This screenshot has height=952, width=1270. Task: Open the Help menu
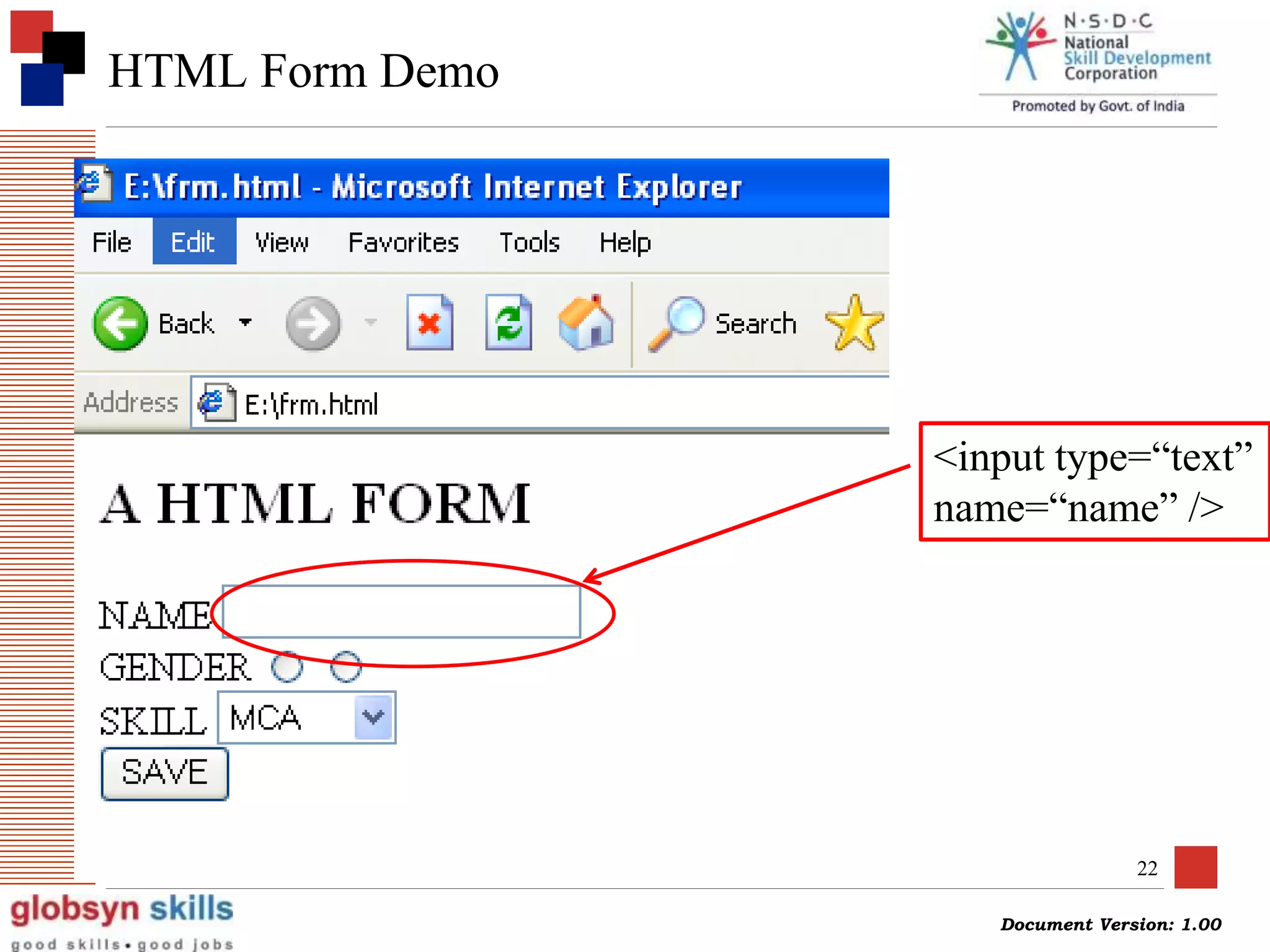pos(625,243)
